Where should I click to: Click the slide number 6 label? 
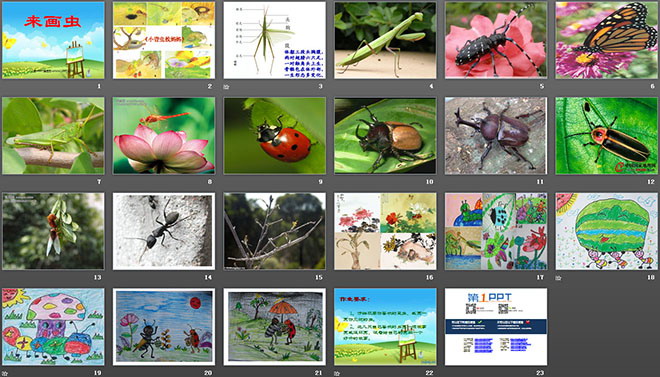[653, 86]
